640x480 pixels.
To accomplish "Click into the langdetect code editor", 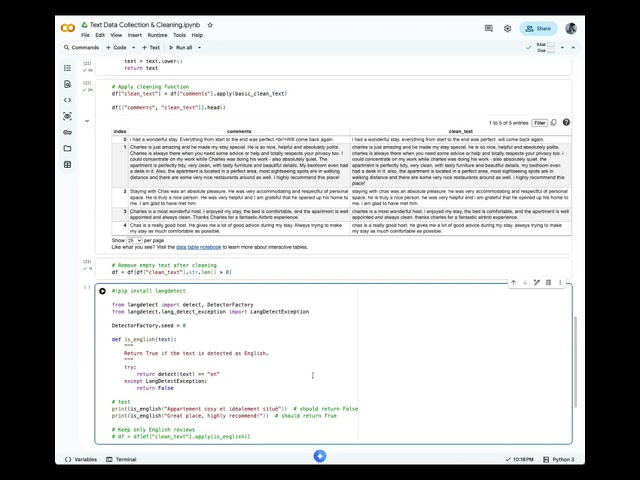I will 235,363.
